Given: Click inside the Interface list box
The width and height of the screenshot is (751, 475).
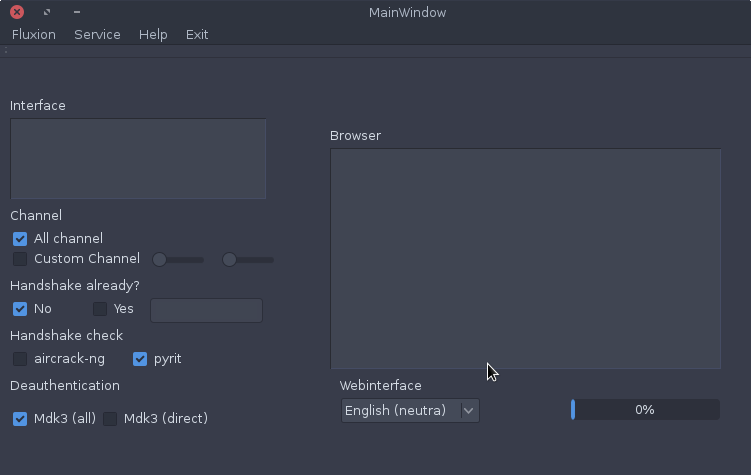Looking at the screenshot, I should pyautogui.click(x=138, y=158).
